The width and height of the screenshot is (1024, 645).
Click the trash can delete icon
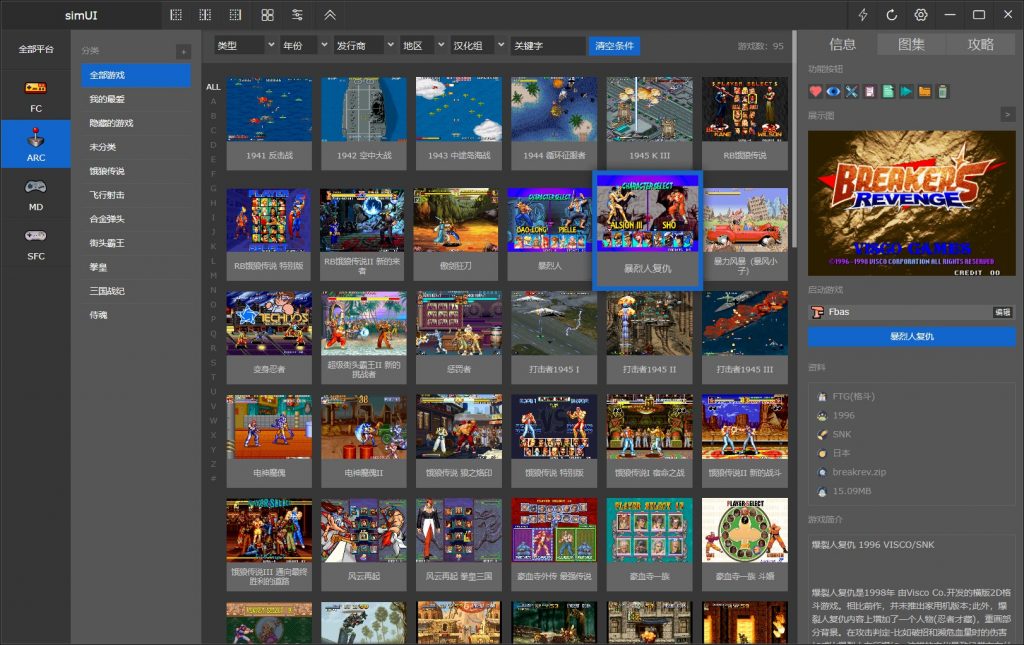(942, 92)
